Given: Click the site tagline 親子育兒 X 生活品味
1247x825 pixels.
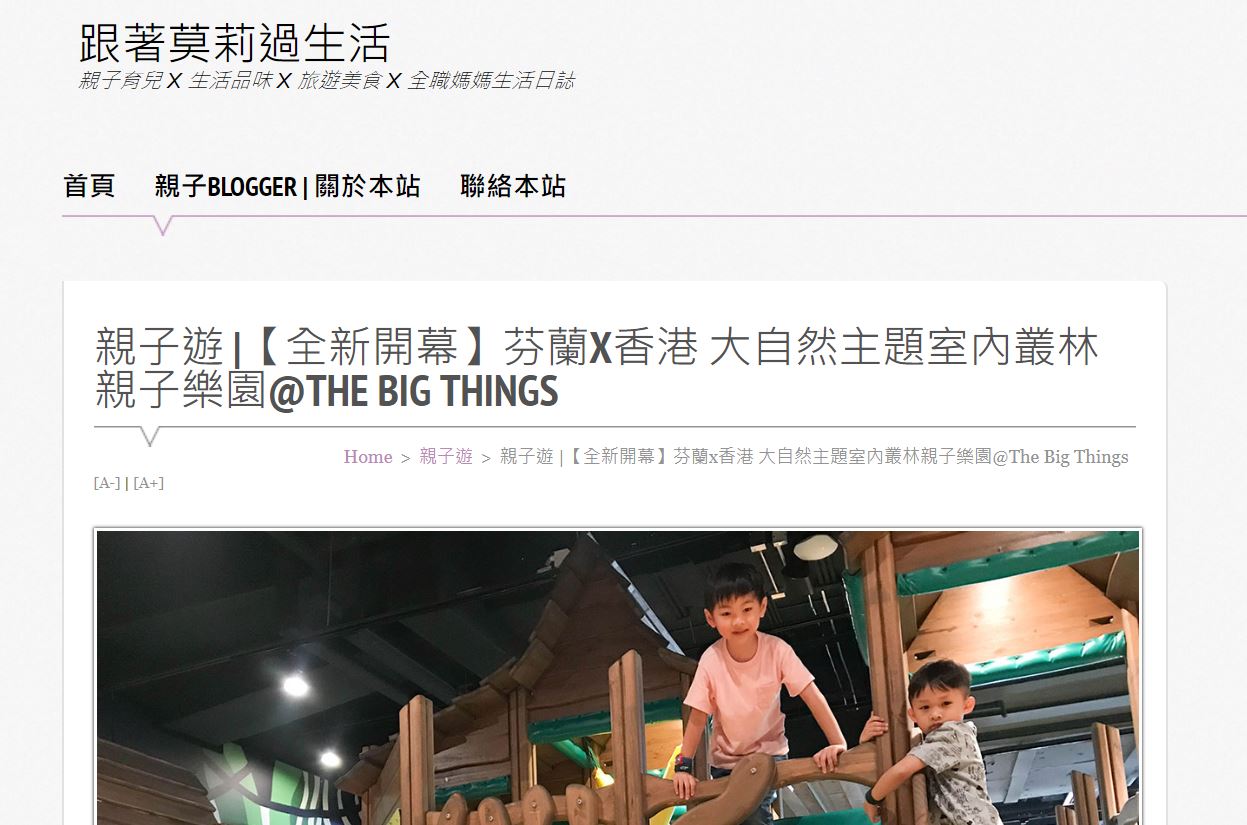Looking at the screenshot, I should (x=327, y=81).
